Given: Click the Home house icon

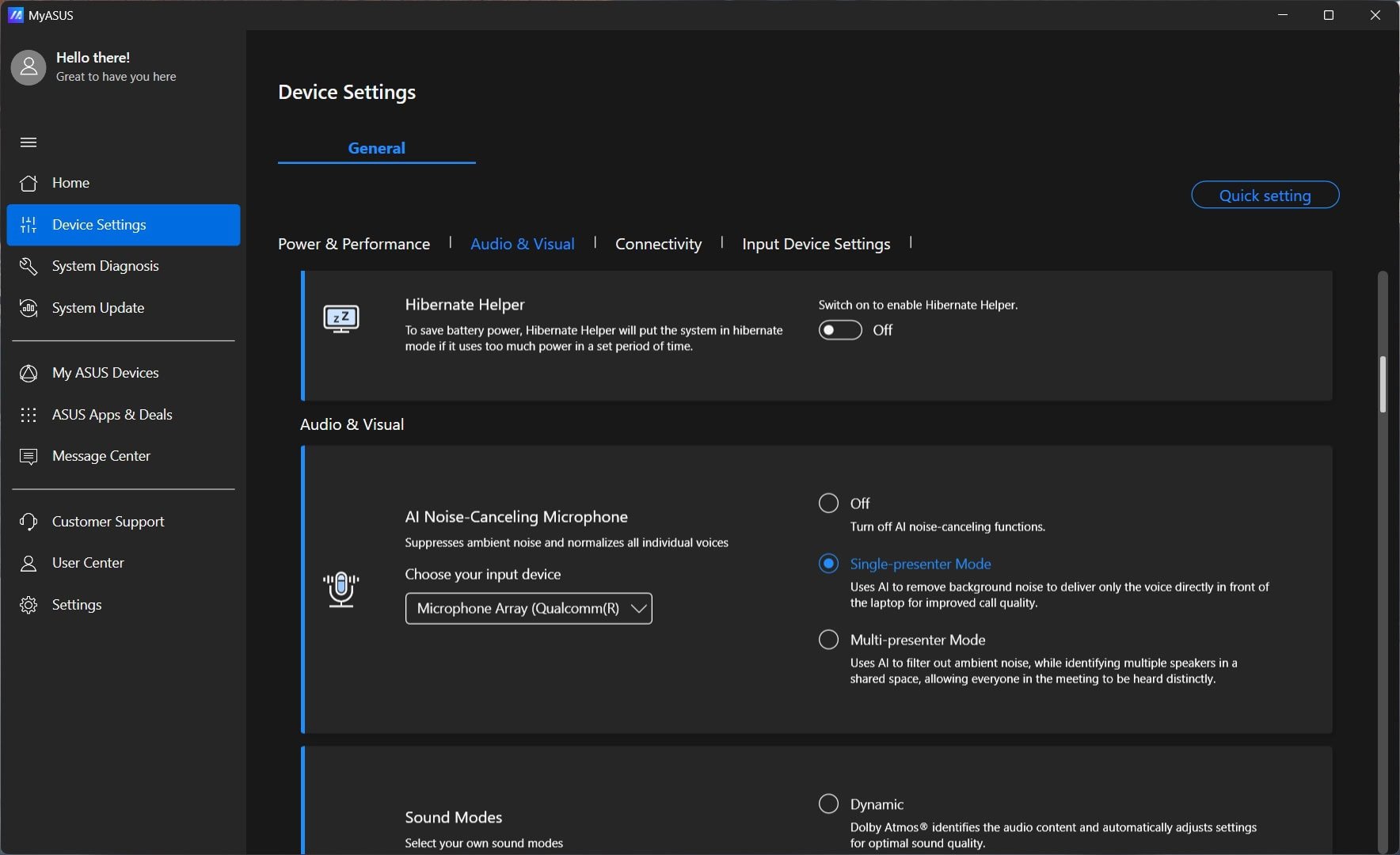Looking at the screenshot, I should click(29, 183).
